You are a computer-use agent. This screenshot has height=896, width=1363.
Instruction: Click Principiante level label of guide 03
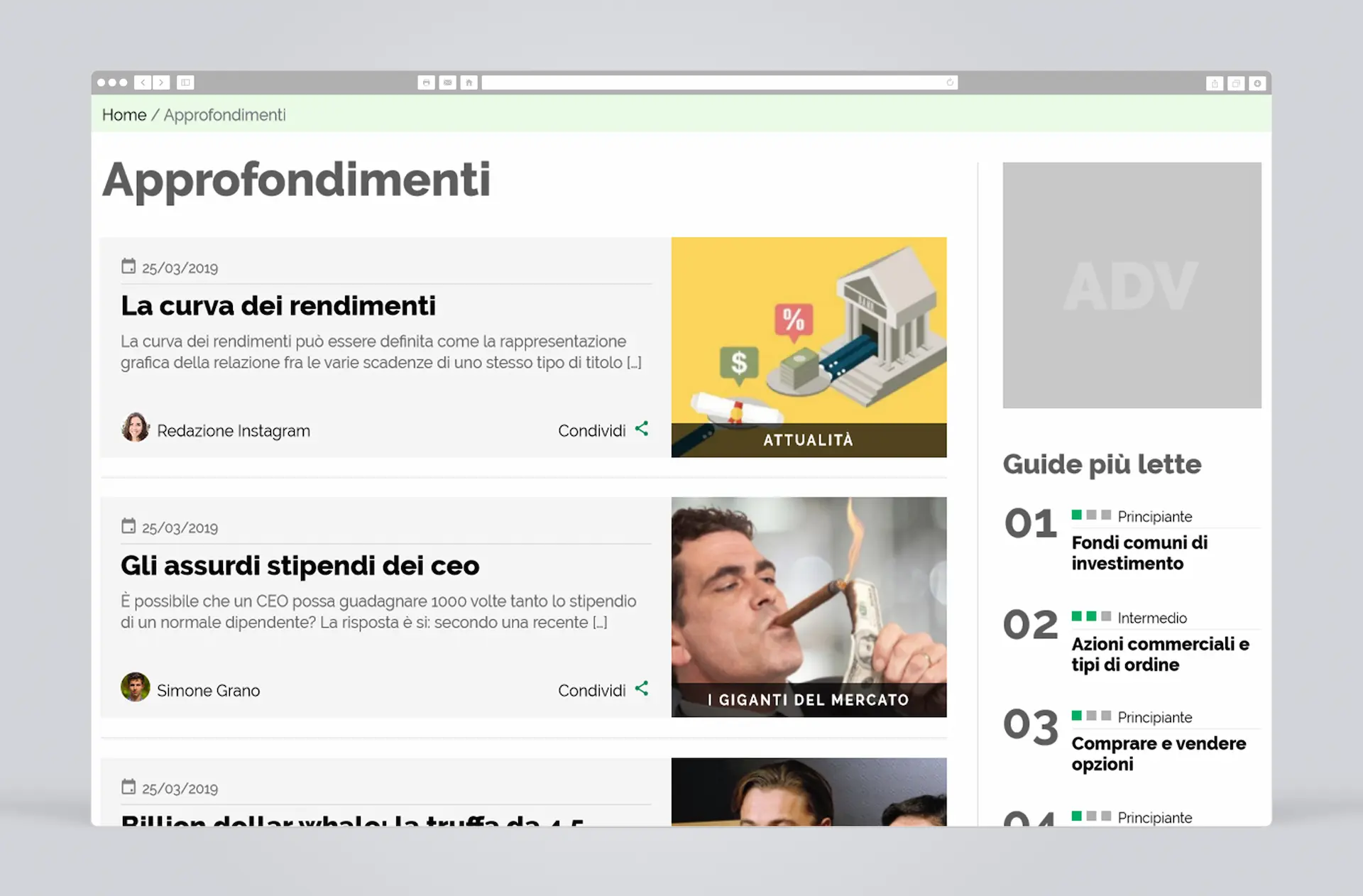(1154, 718)
